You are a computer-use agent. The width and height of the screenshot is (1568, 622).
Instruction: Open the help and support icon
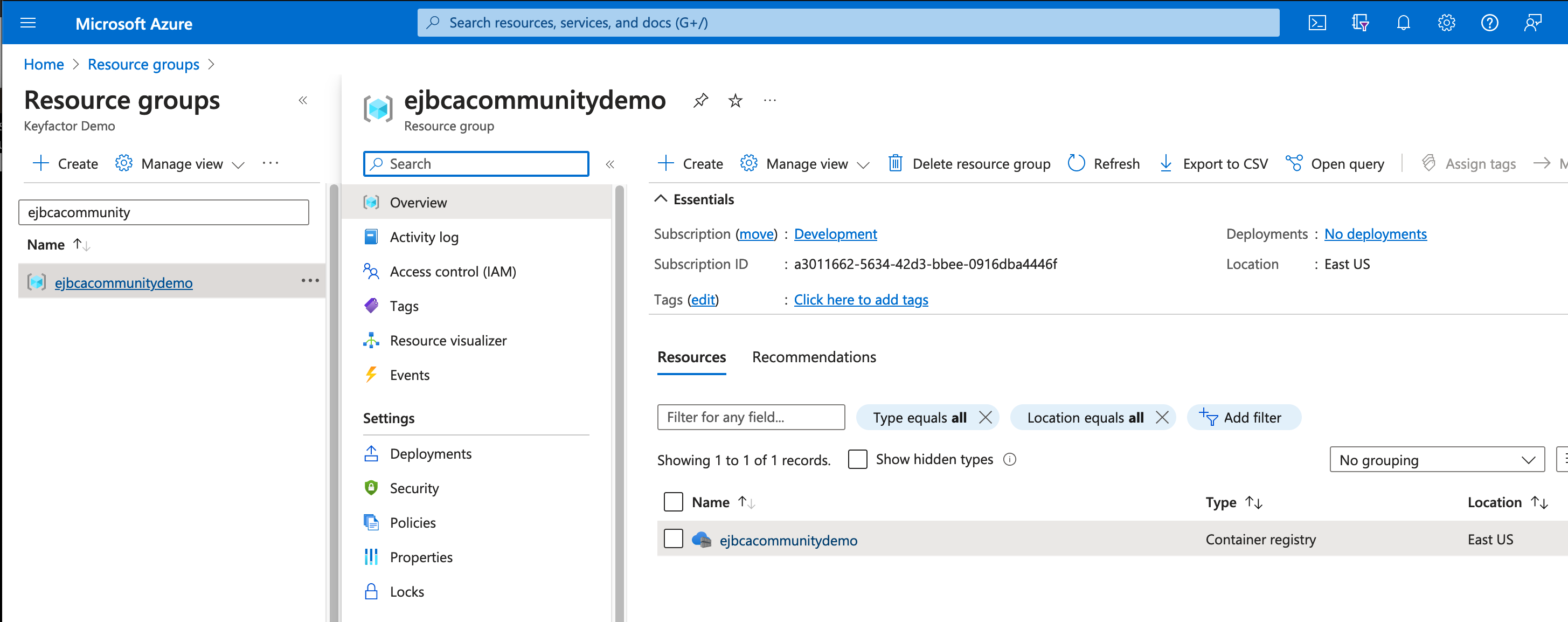point(1489,23)
